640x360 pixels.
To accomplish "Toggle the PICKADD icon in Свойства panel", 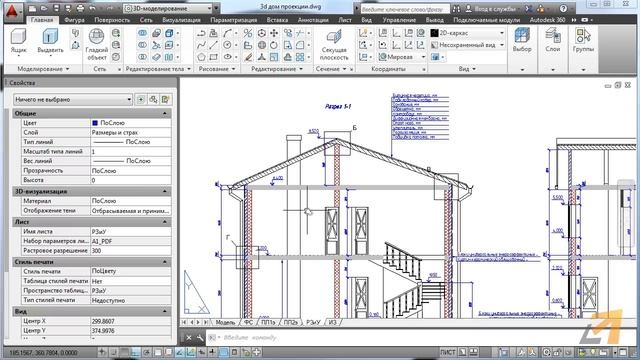I will point(140,99).
